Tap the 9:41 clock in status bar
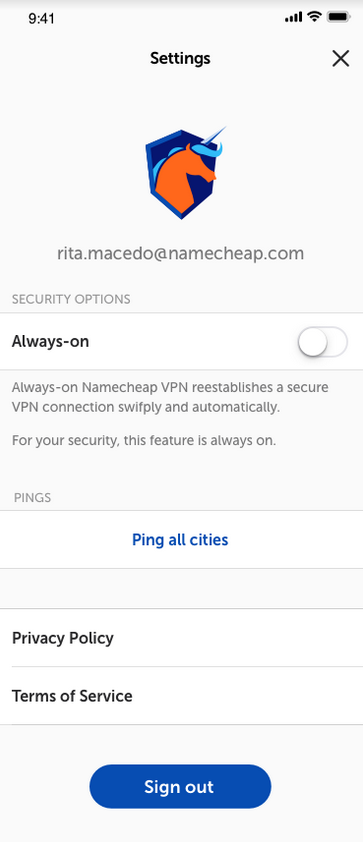 (x=41, y=18)
